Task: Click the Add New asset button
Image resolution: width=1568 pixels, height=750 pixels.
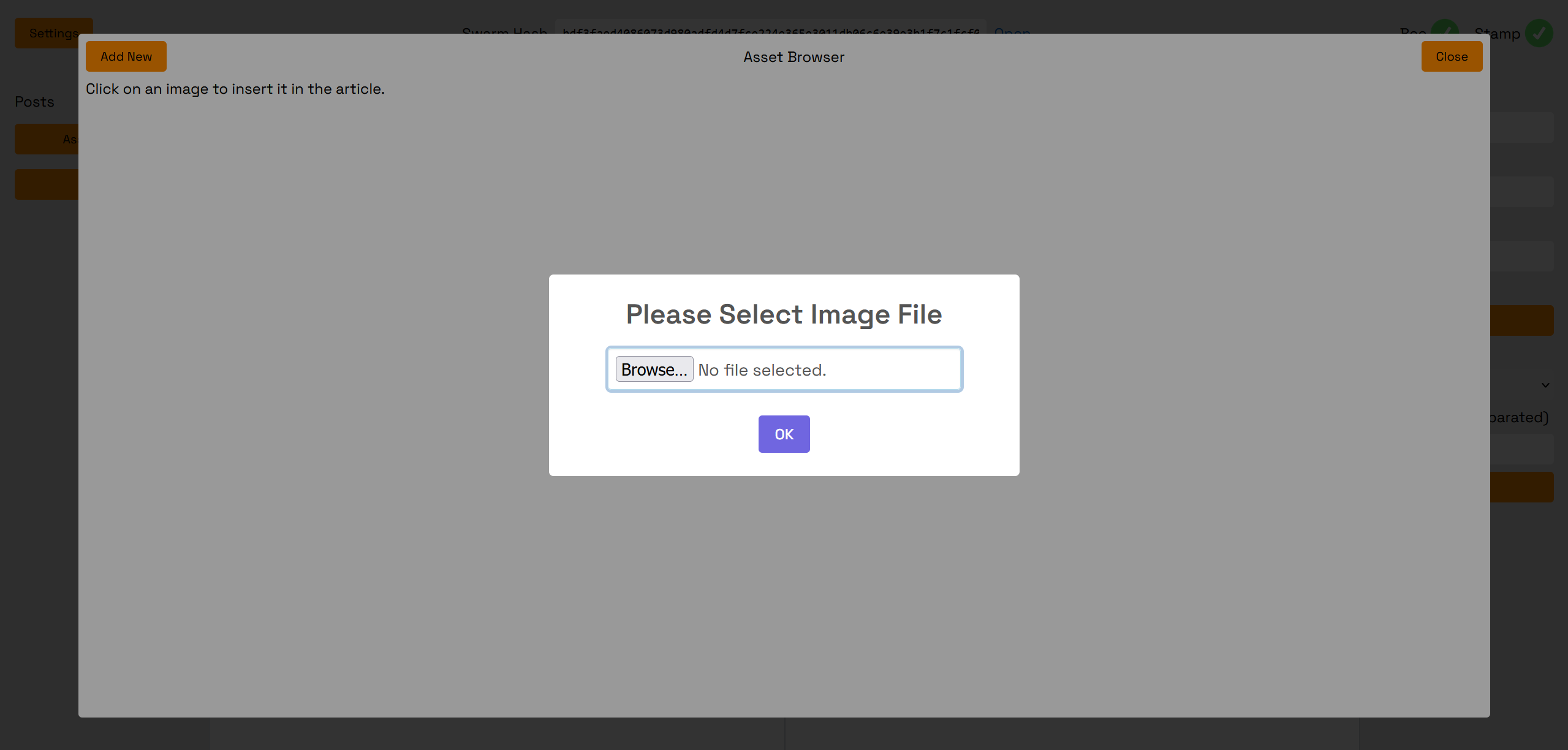Action: (126, 56)
